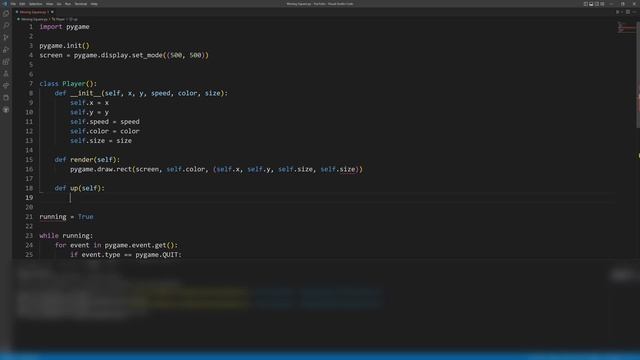640x360 pixels.
Task: Click on 'def render(self):' line
Action: 87,160
